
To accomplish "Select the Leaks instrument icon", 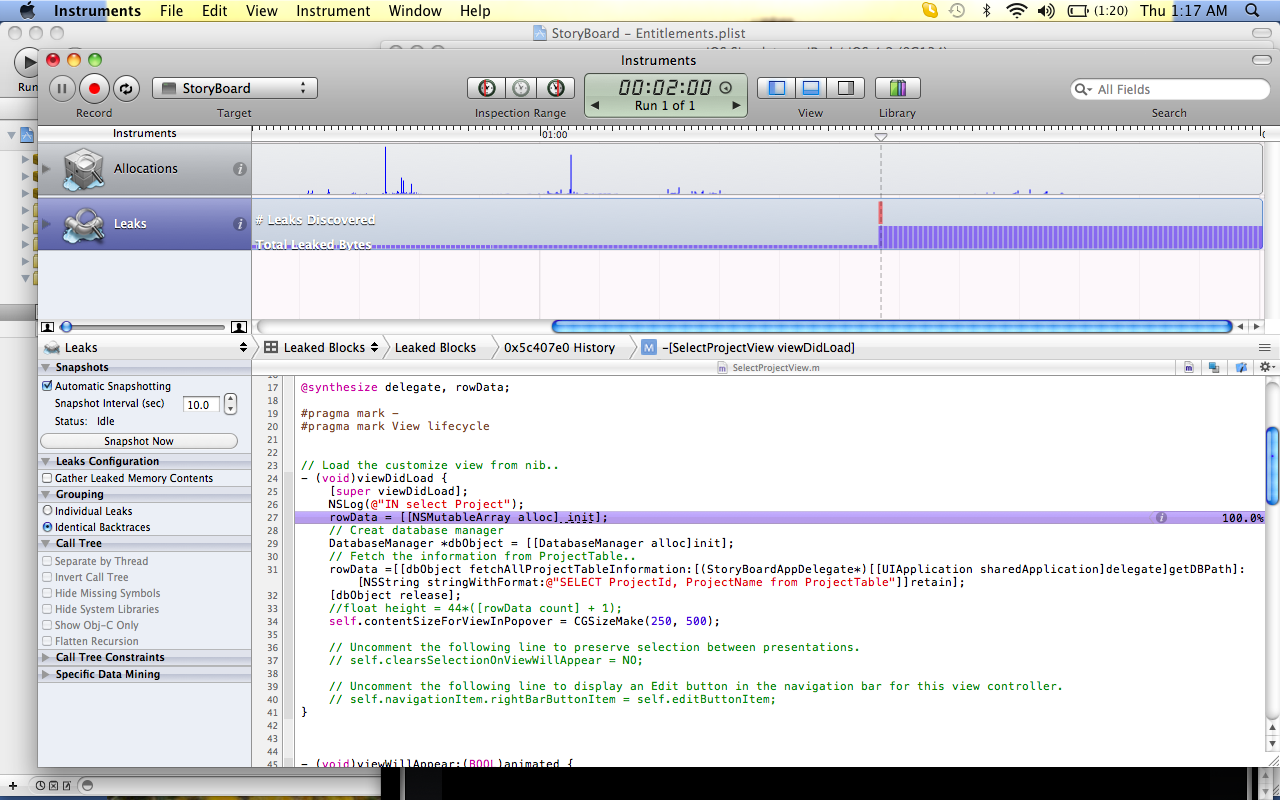I will pyautogui.click(x=83, y=224).
